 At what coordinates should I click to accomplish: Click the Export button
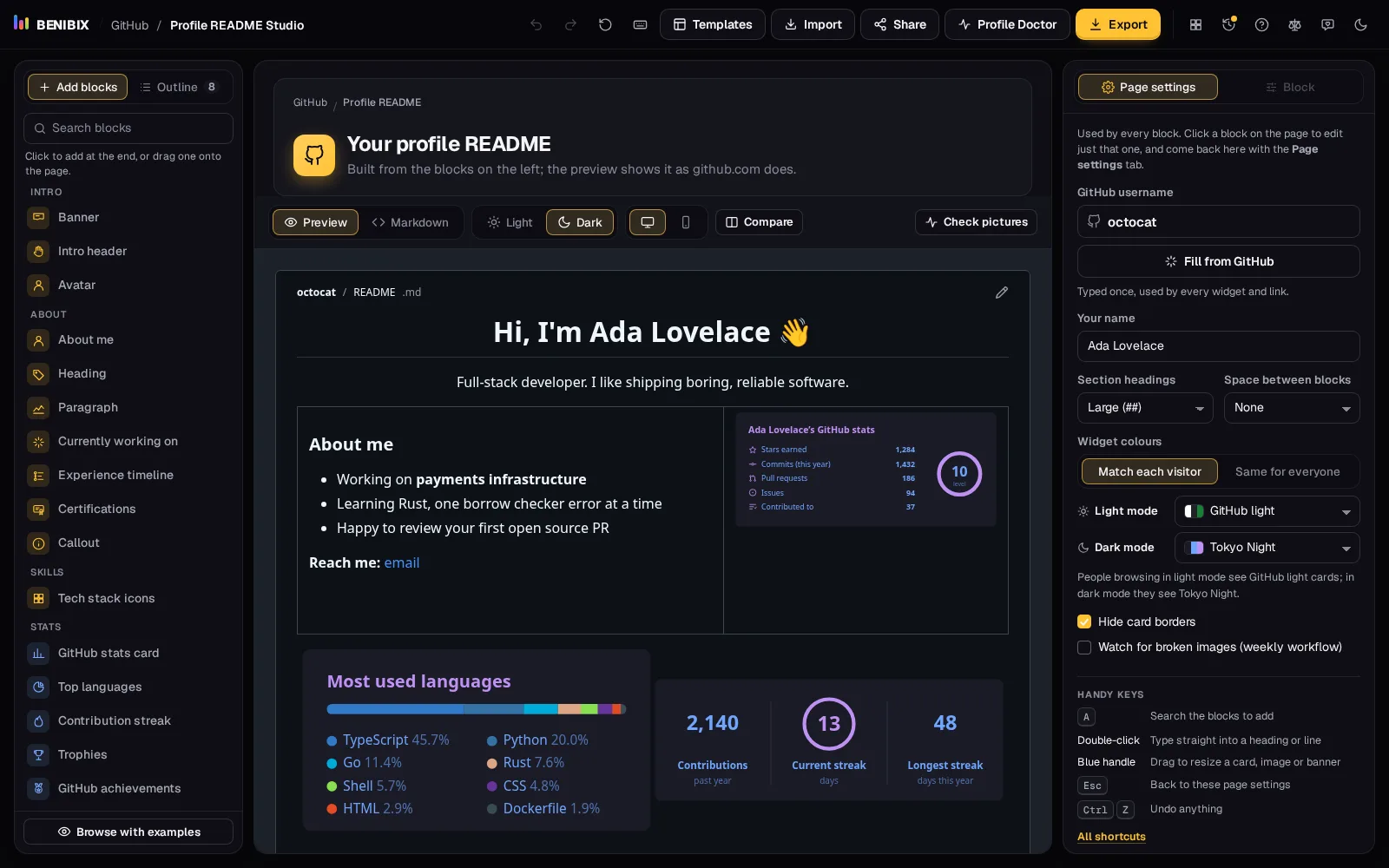(1118, 24)
